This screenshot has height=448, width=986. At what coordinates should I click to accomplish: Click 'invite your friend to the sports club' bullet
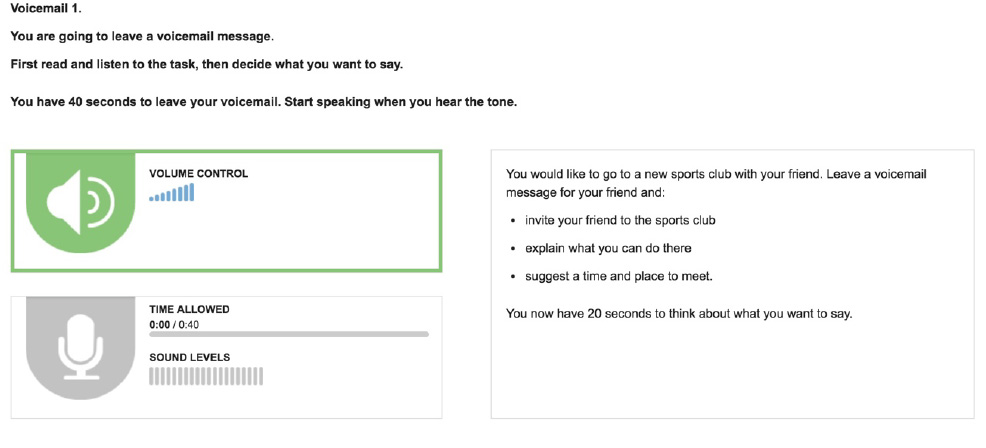pos(620,221)
